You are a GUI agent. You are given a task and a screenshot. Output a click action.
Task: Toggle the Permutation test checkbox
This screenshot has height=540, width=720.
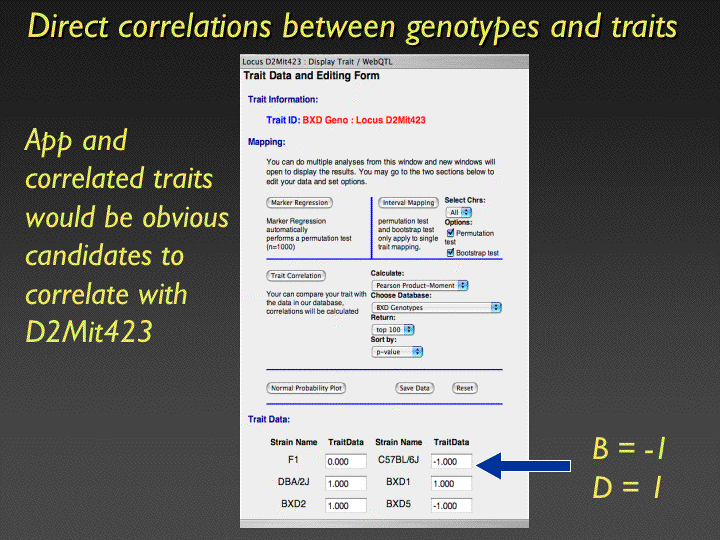pos(450,233)
